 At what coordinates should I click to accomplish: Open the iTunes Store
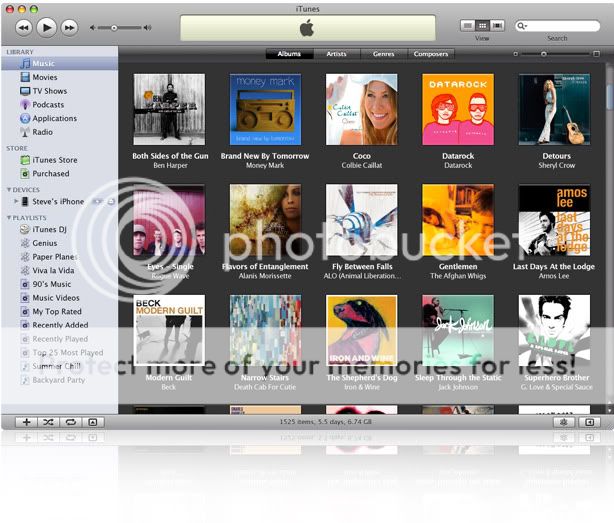click(54, 160)
